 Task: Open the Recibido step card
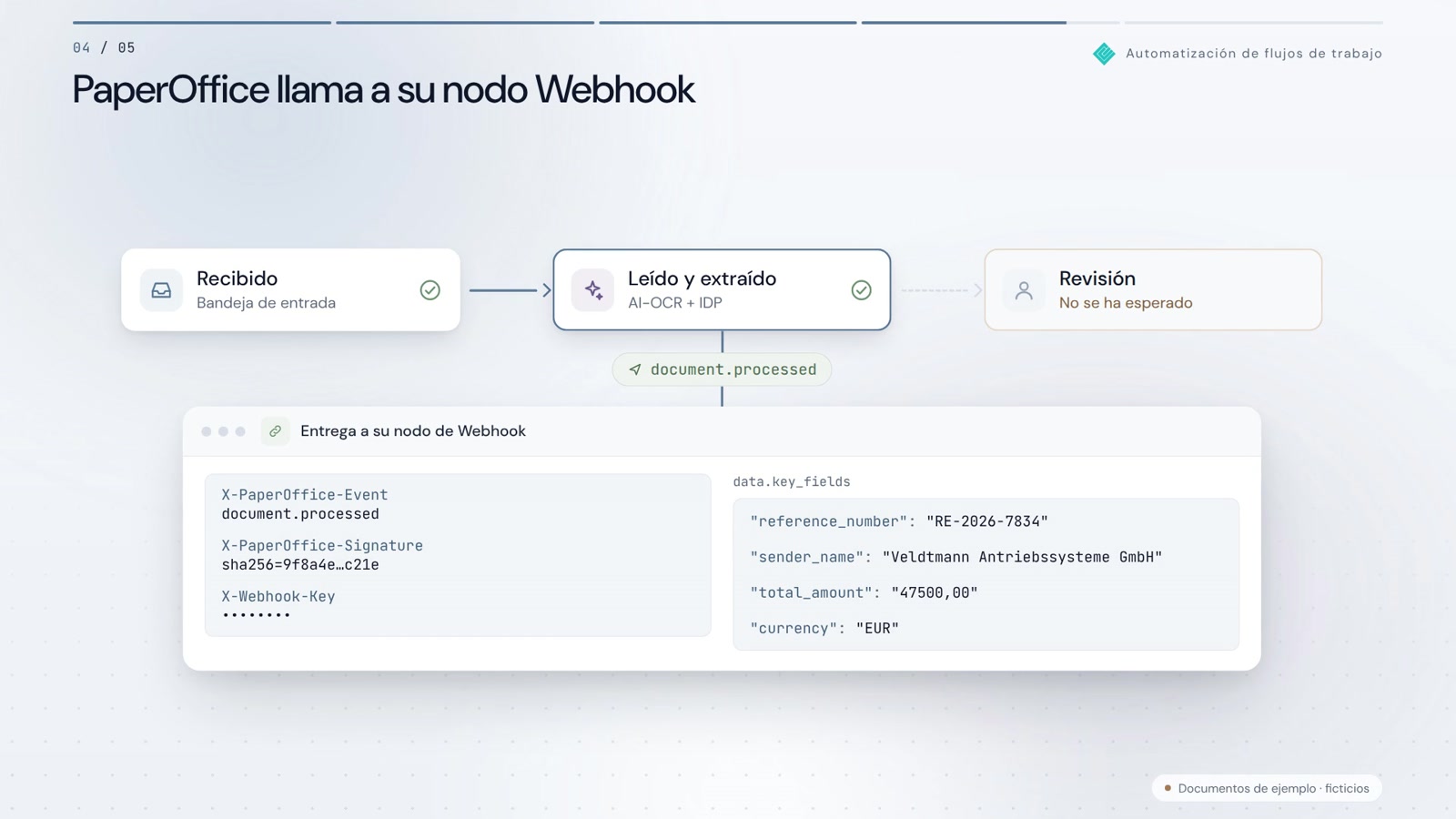[290, 290]
